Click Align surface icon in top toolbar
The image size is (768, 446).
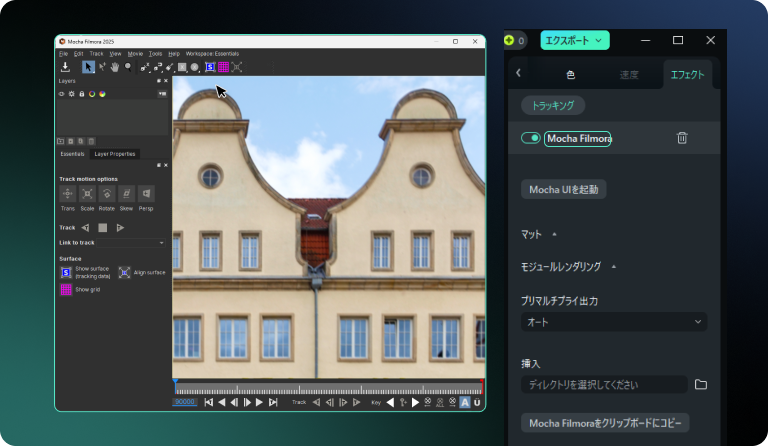(237, 67)
